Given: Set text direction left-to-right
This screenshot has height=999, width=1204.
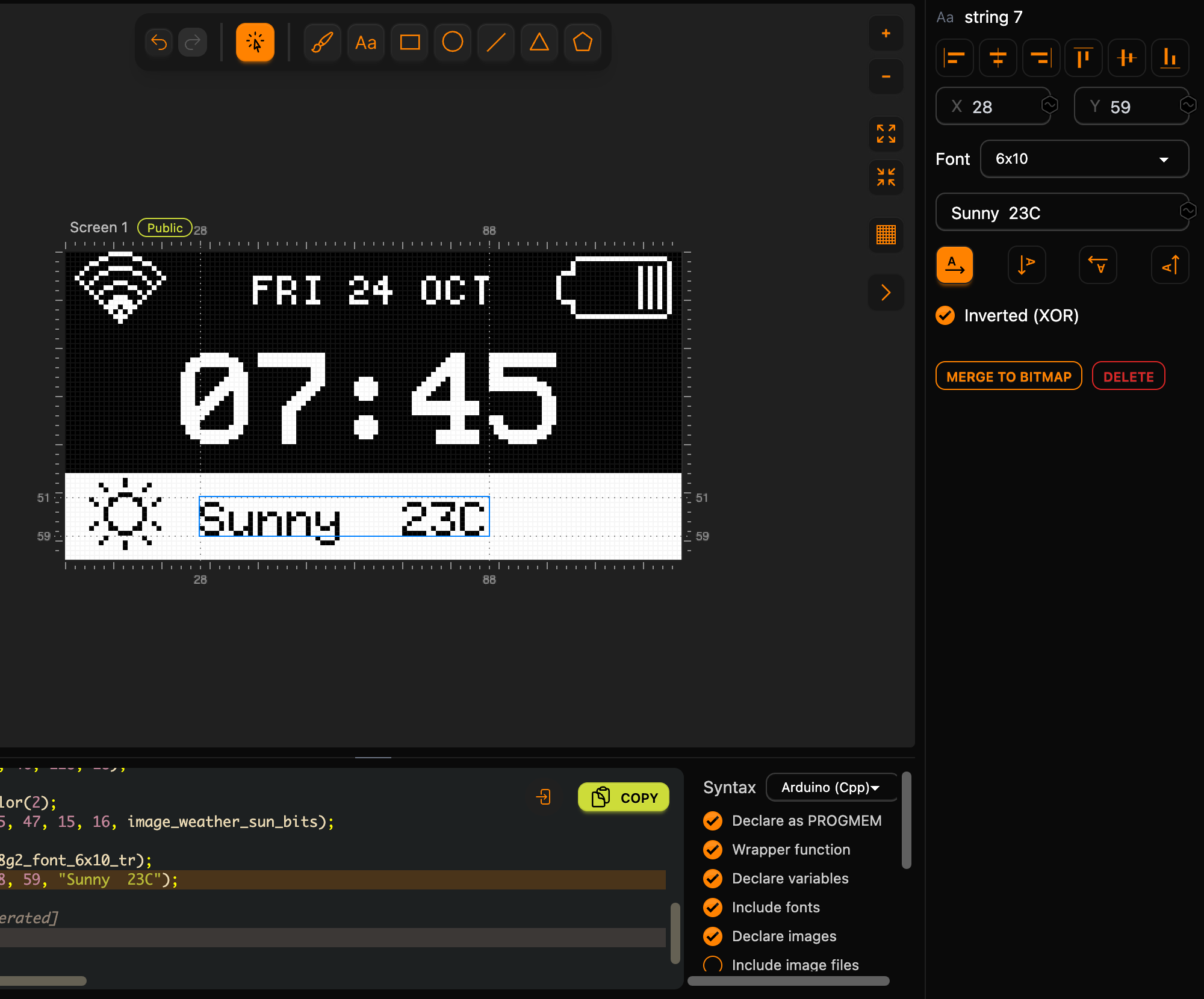Looking at the screenshot, I should pyautogui.click(x=955, y=265).
